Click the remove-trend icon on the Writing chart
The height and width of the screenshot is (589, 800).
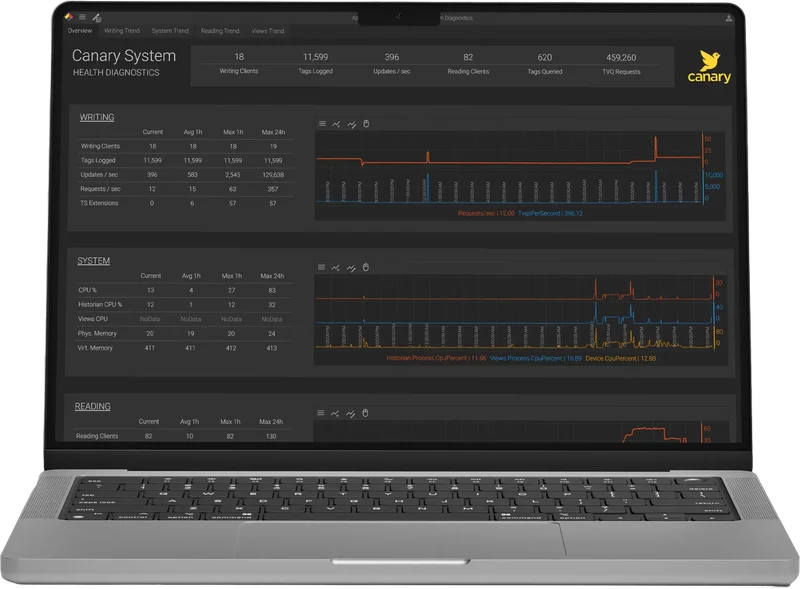pyautogui.click(x=351, y=124)
